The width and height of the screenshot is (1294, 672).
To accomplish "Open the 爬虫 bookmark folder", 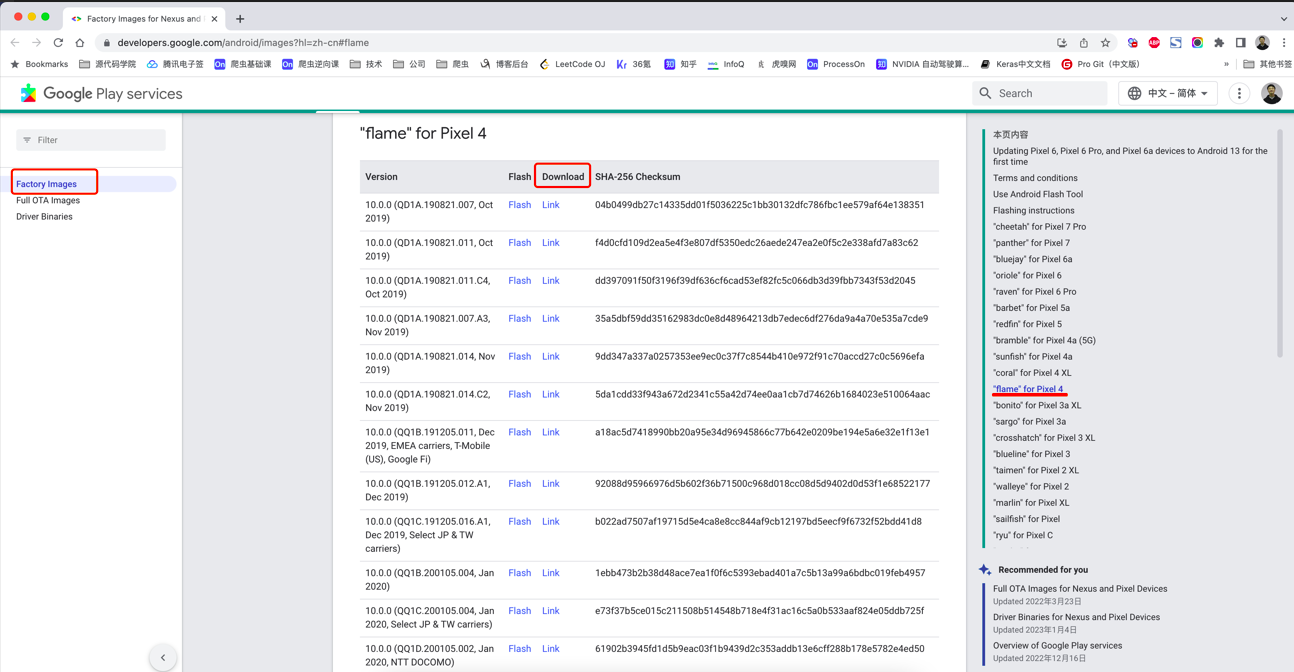I will click(x=452, y=64).
